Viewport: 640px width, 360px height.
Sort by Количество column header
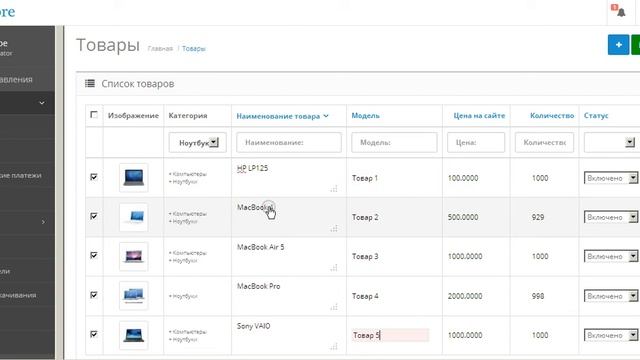tap(552, 116)
